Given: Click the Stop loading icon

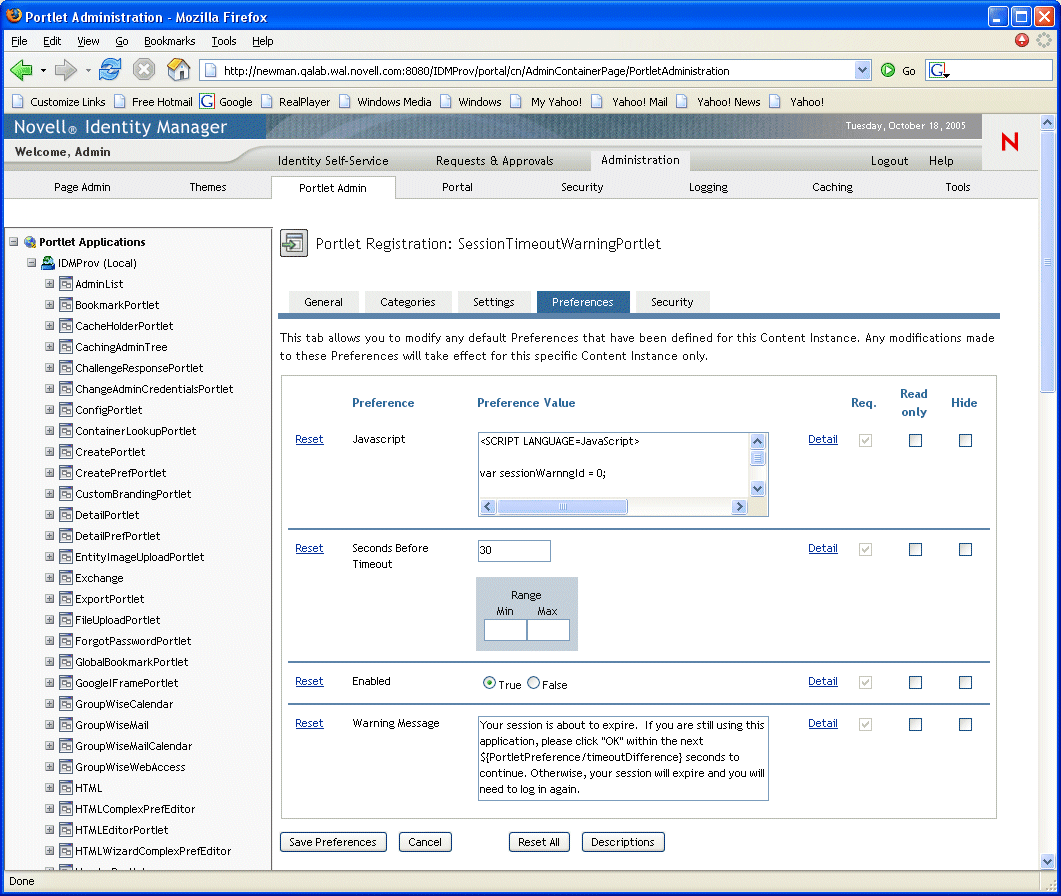Looking at the screenshot, I should [143, 69].
